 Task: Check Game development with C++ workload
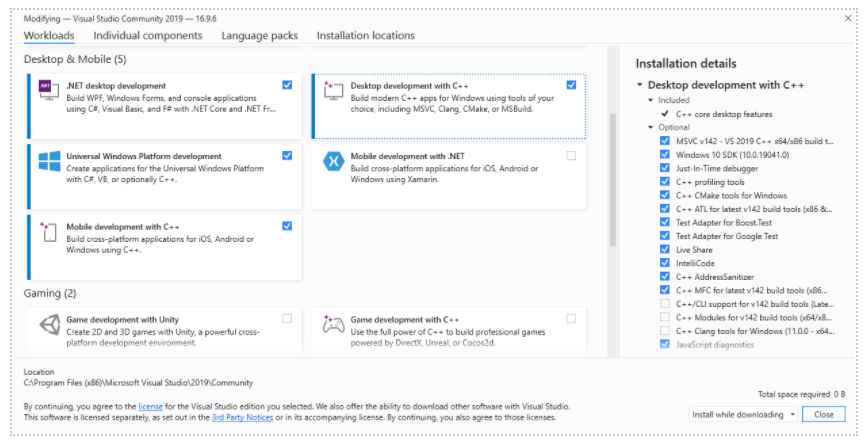click(x=571, y=319)
